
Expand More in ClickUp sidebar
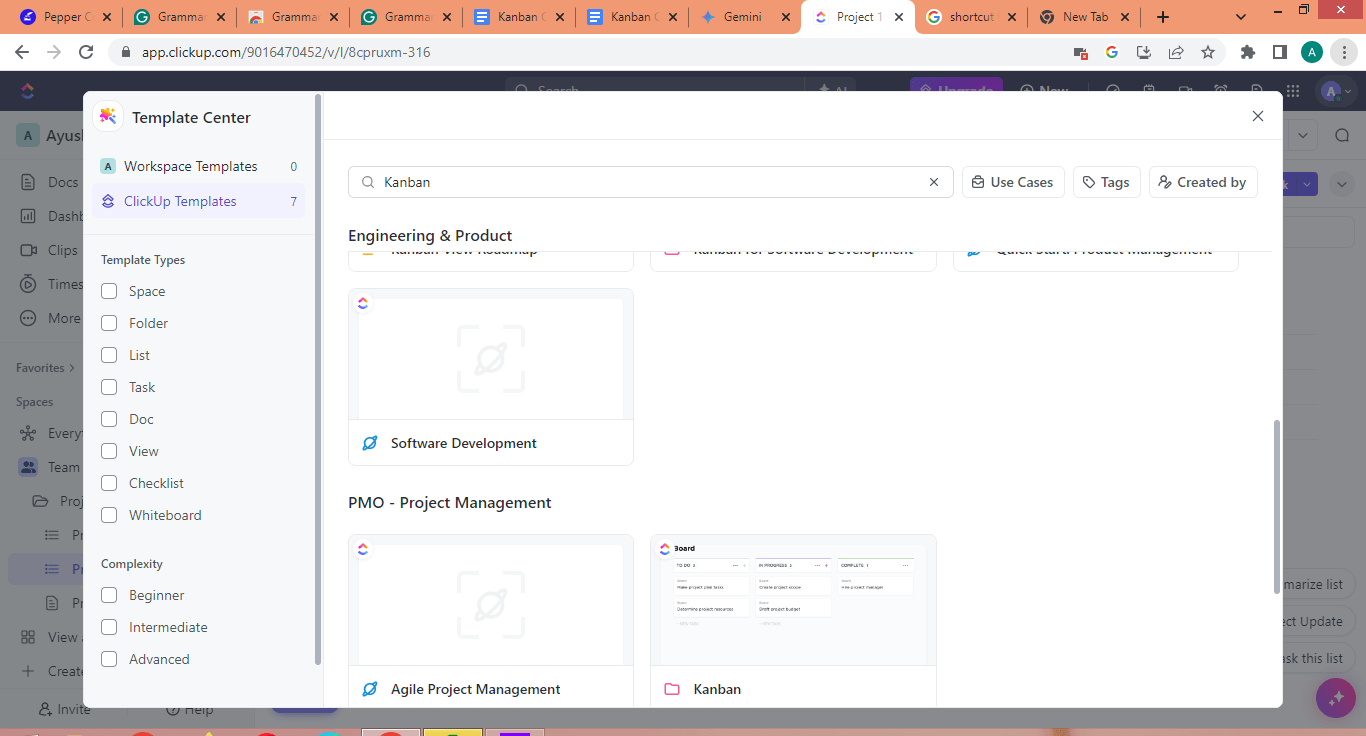click(51, 318)
